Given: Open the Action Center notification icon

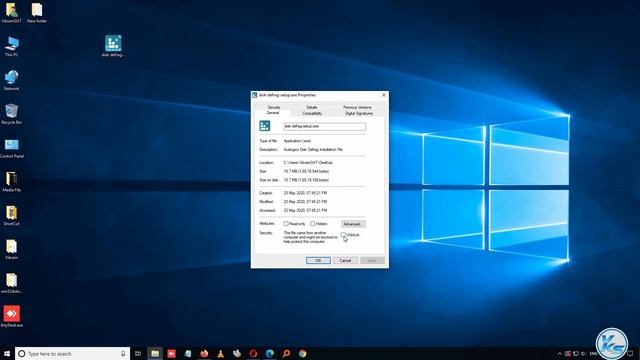Looking at the screenshot, I should pos(630,353).
